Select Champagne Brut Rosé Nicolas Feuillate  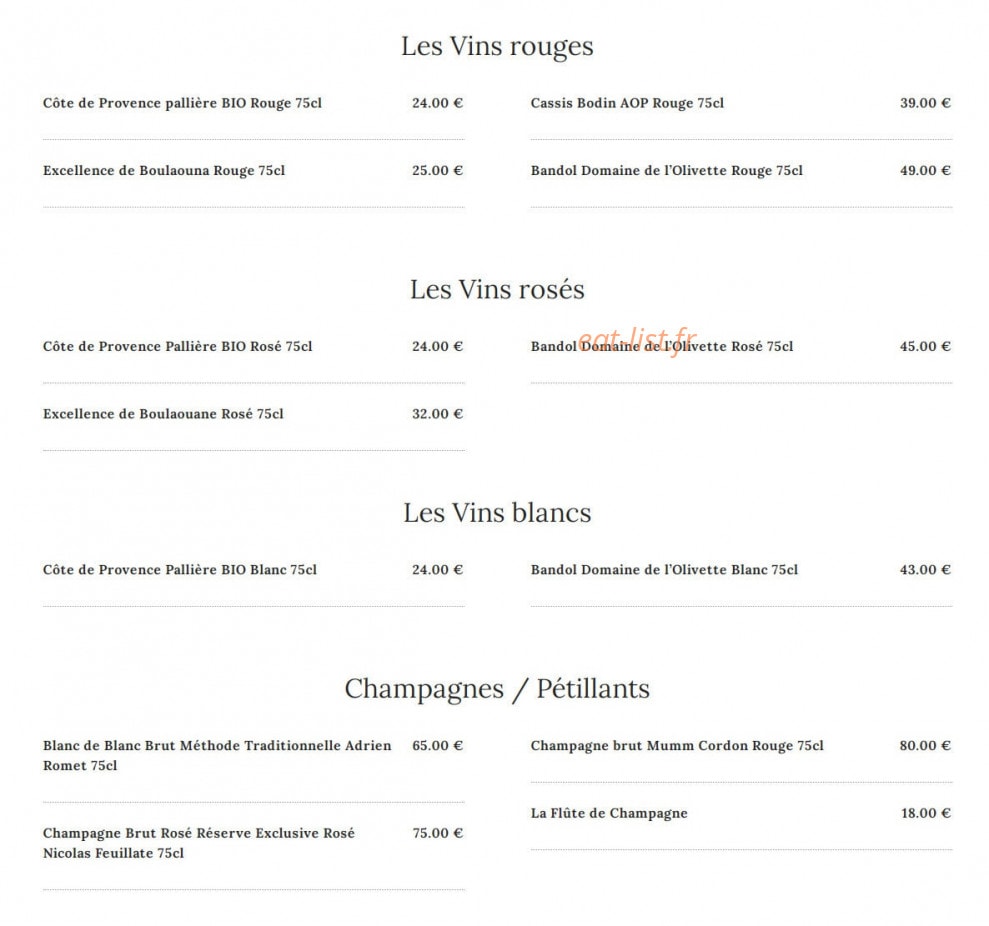pyautogui.click(x=199, y=843)
